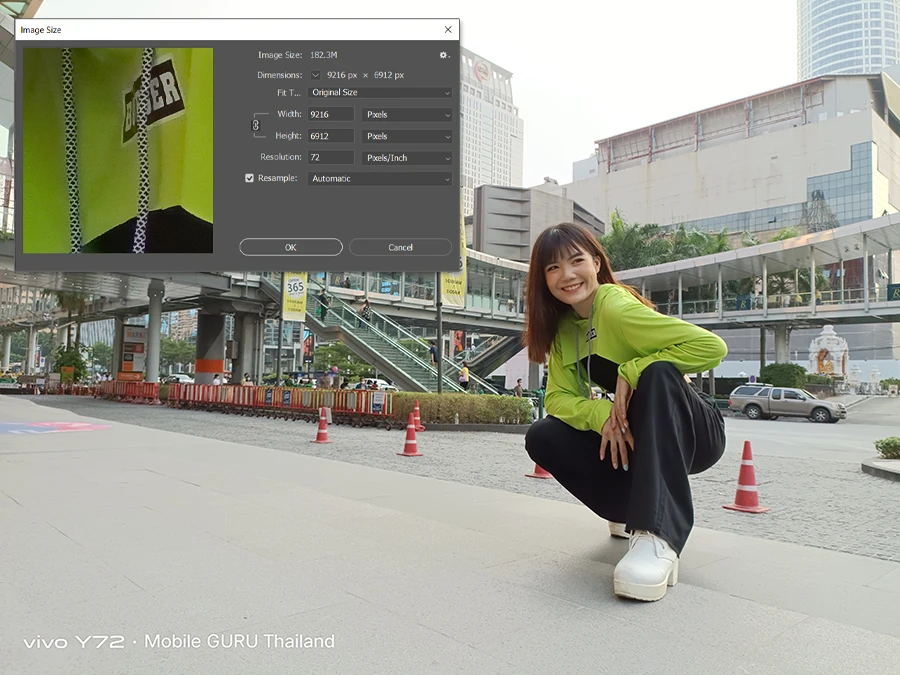Open the Resample method Automatic dropdown
Viewport: 900px width, 675px height.
tap(379, 179)
